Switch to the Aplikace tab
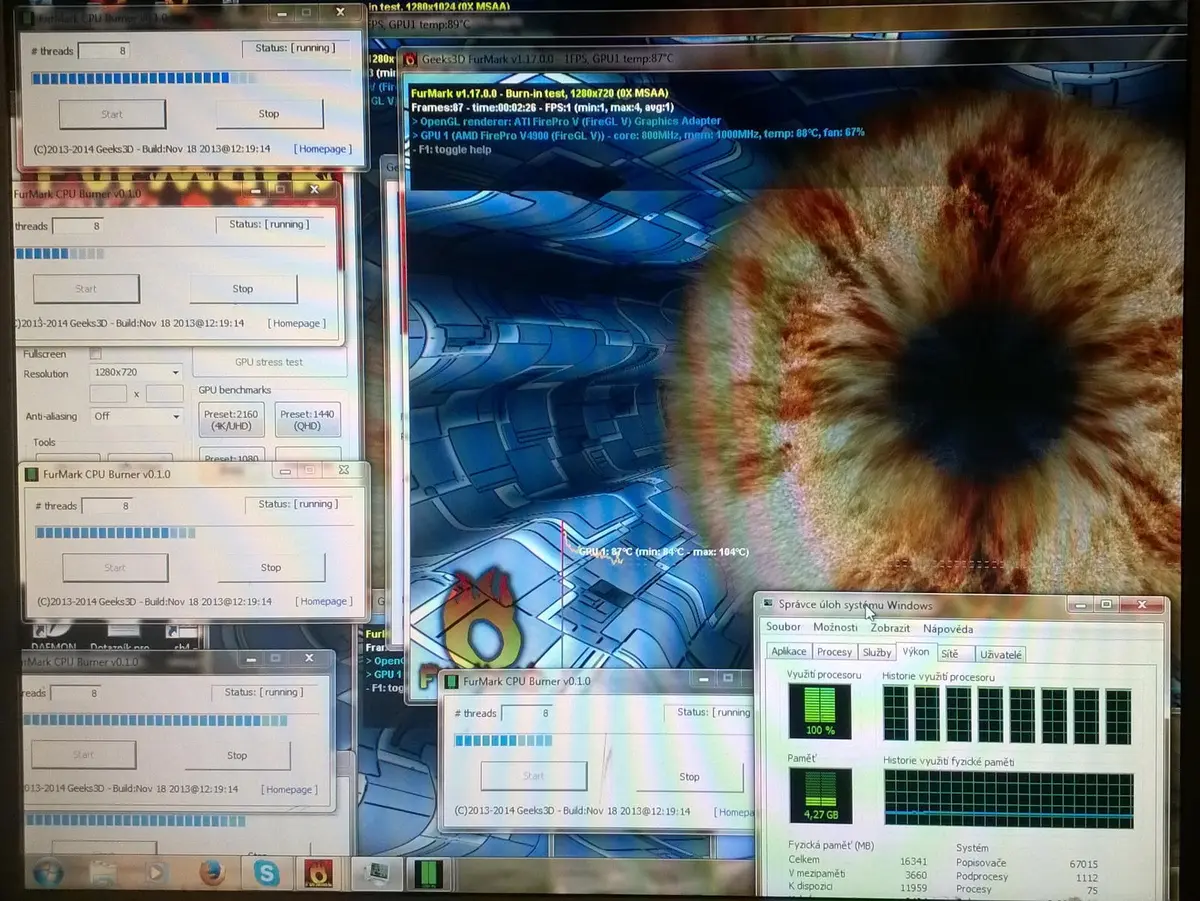 [x=788, y=651]
